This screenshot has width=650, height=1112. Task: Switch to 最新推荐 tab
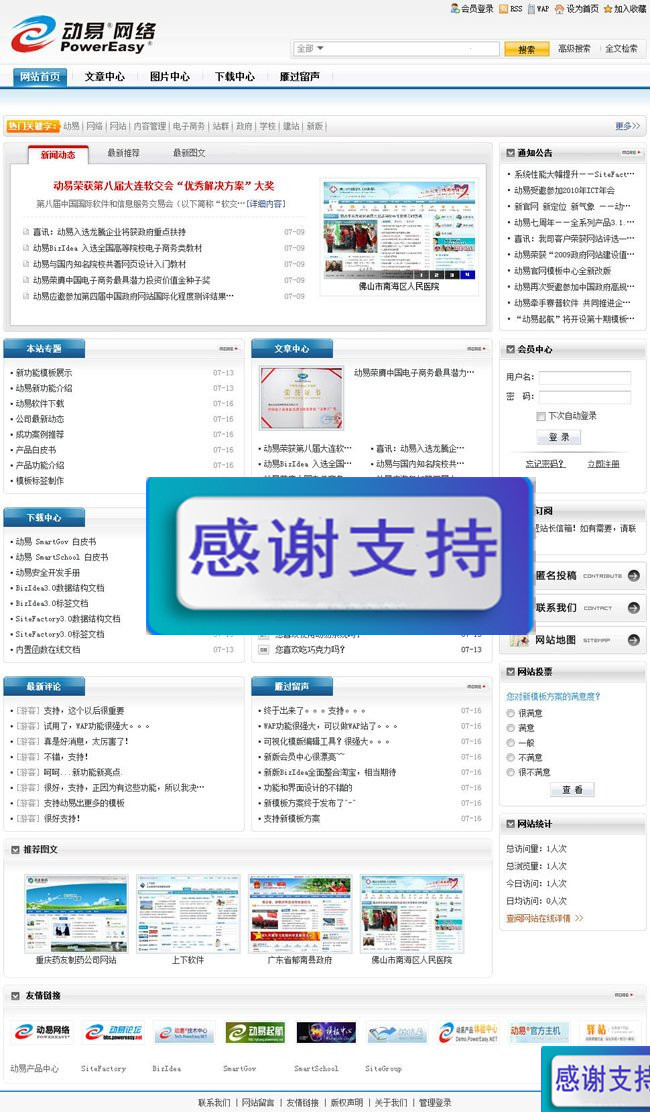[x=123, y=153]
